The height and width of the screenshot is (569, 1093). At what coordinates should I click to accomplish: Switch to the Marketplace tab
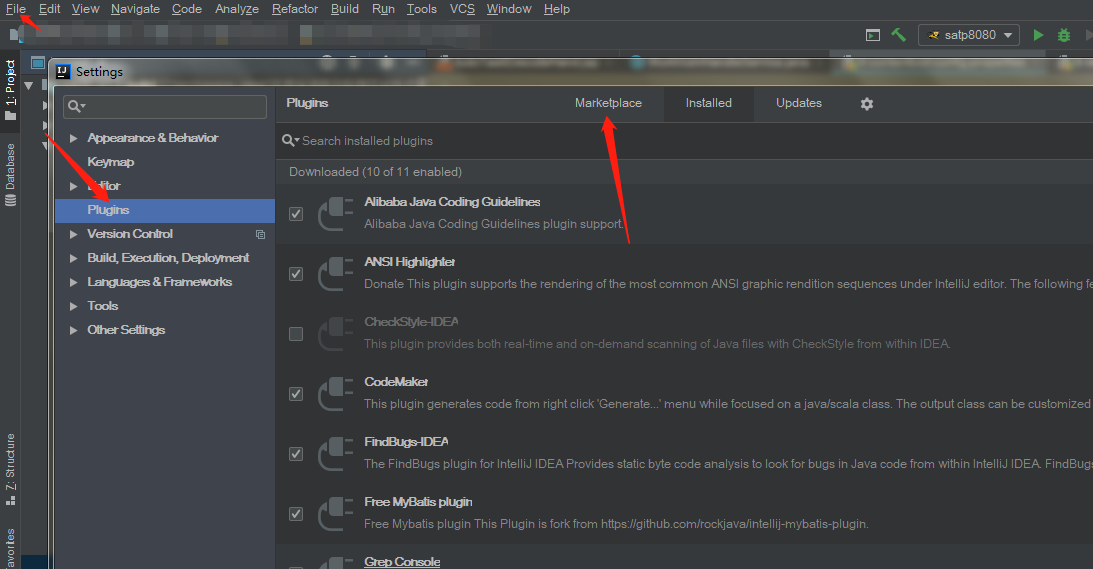click(x=608, y=103)
